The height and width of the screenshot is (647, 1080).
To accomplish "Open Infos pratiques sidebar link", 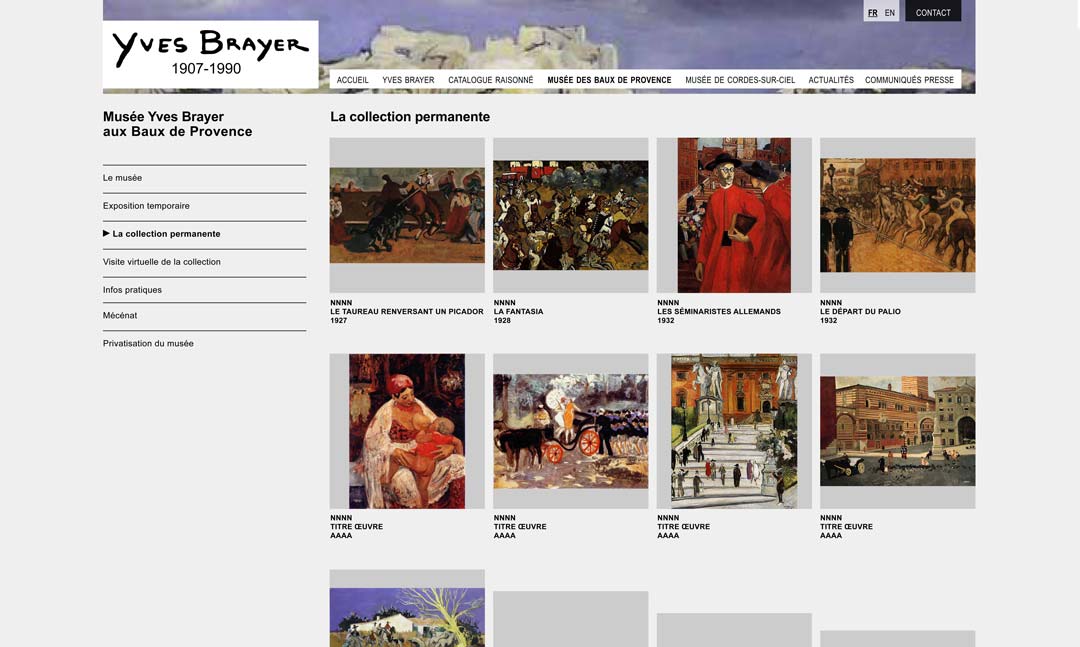I will click(132, 290).
